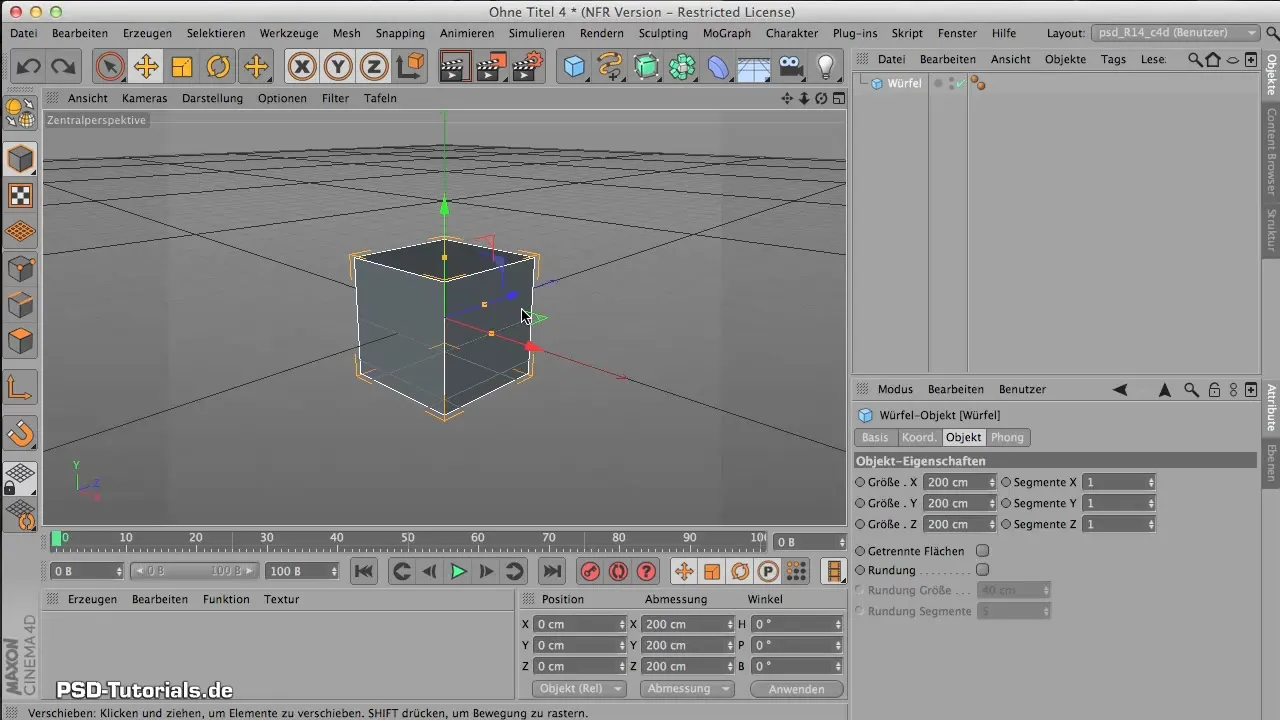Select the Scale tool
The height and width of the screenshot is (720, 1280).
(182, 67)
